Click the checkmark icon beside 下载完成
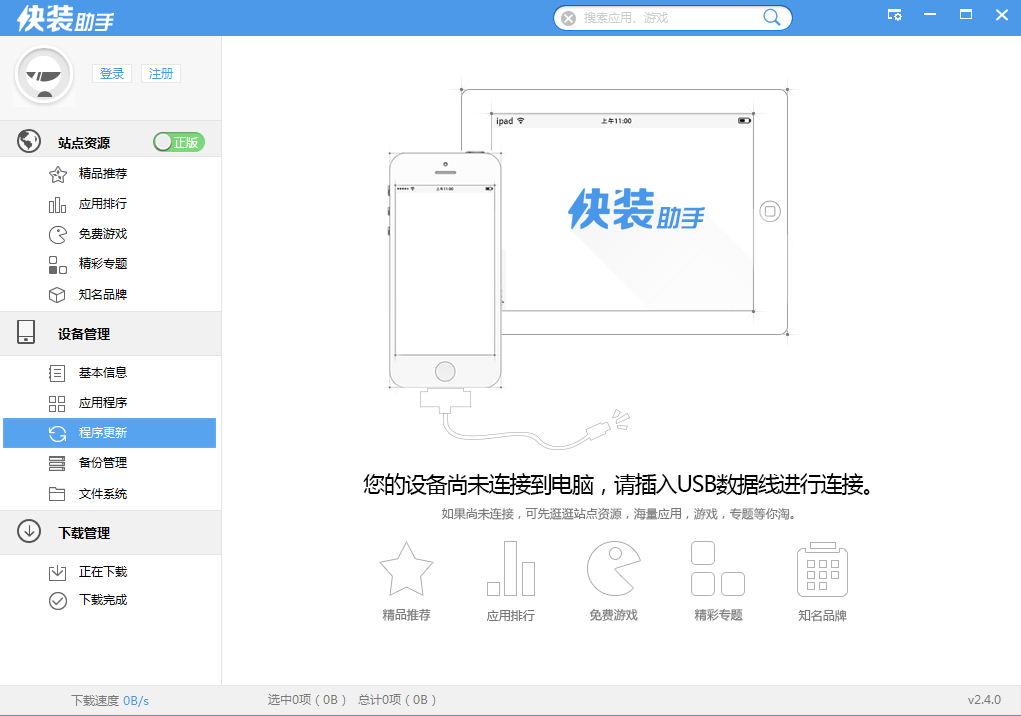The width and height of the screenshot is (1021, 716). tap(57, 601)
